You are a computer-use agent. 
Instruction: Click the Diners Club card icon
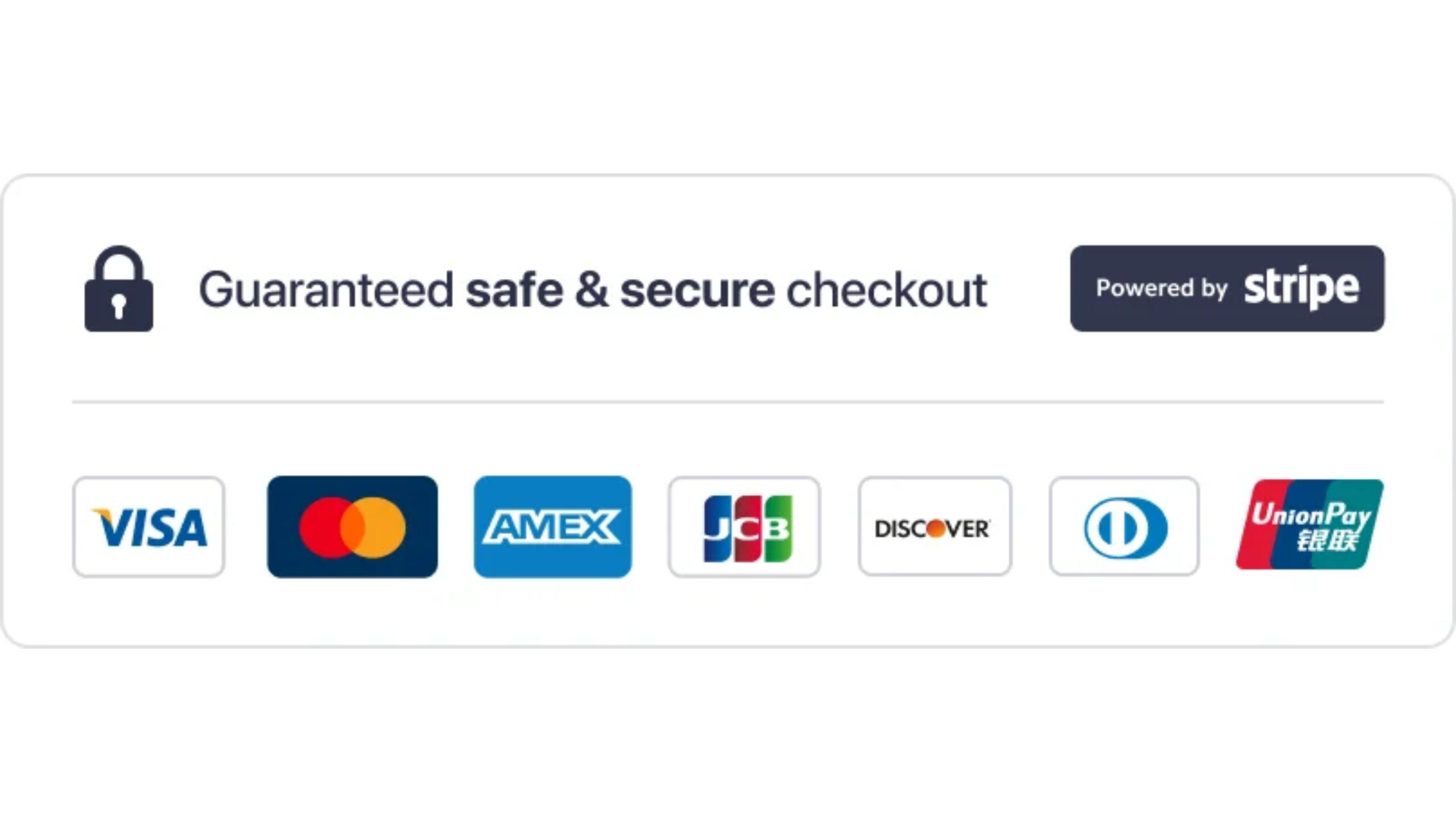pos(1124,527)
